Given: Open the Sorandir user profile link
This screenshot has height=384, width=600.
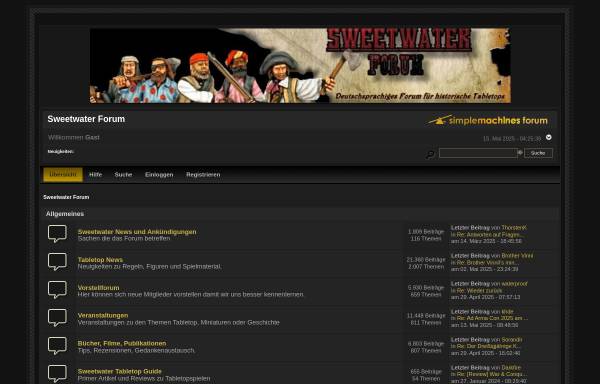Looking at the screenshot, I should (x=512, y=340).
